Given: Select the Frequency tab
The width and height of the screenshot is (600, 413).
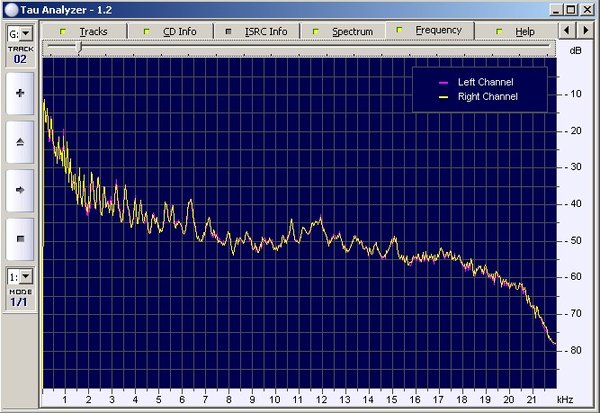Looking at the screenshot, I should click(430, 30).
